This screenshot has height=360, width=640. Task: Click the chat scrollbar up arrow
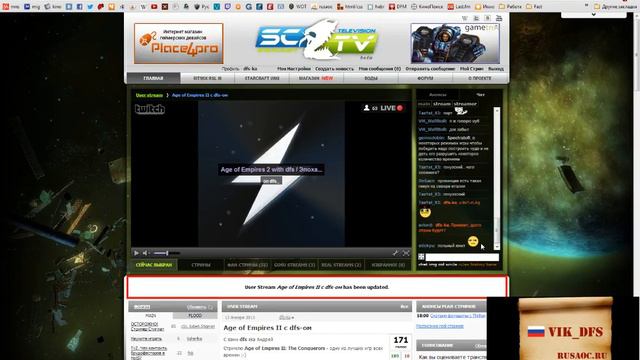tap(497, 110)
